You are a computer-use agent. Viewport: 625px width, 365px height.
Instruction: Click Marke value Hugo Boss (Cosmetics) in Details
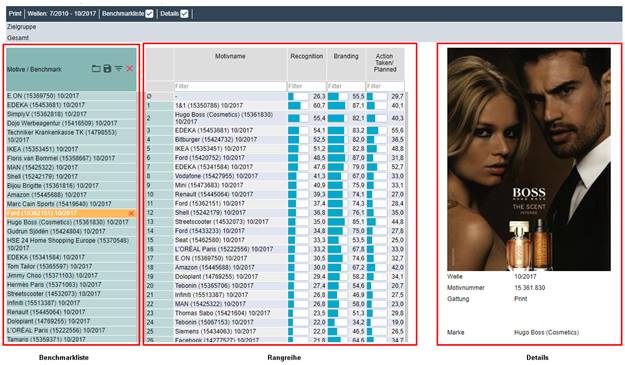[x=546, y=332]
